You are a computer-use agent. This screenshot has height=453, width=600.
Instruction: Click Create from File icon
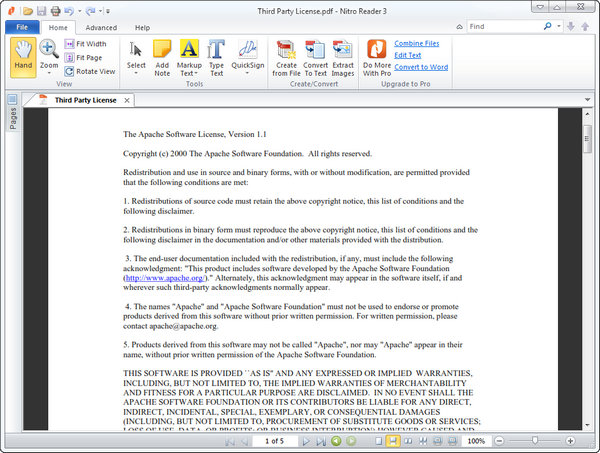[x=286, y=56]
